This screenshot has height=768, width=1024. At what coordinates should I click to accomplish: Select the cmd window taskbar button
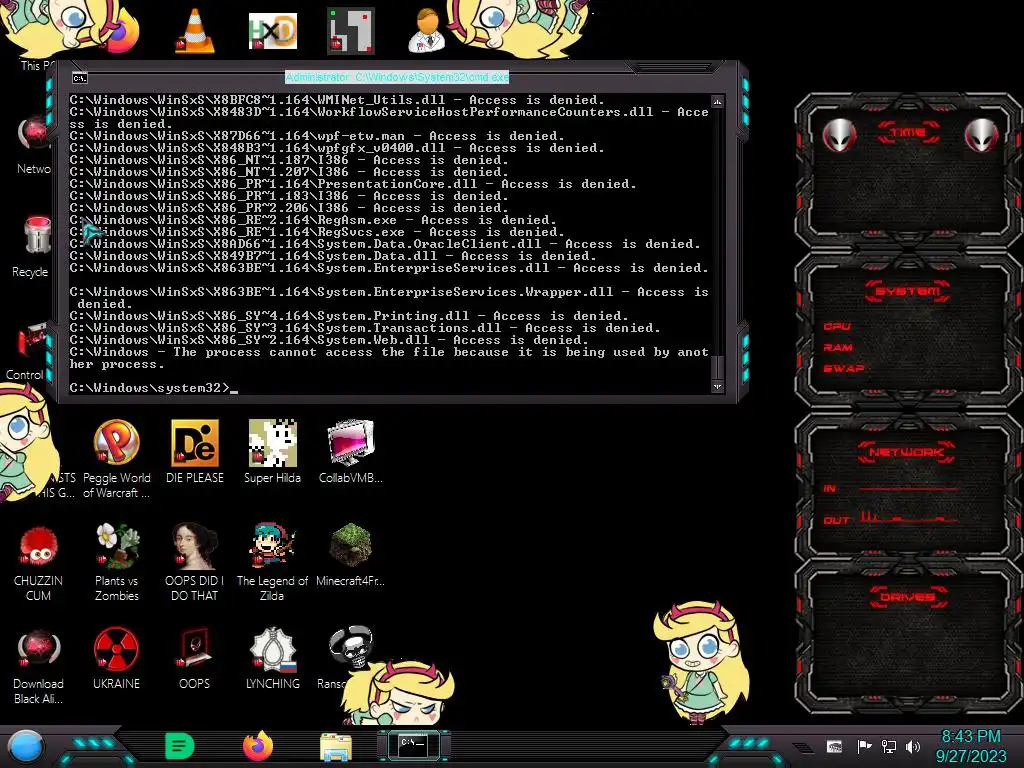click(x=413, y=746)
